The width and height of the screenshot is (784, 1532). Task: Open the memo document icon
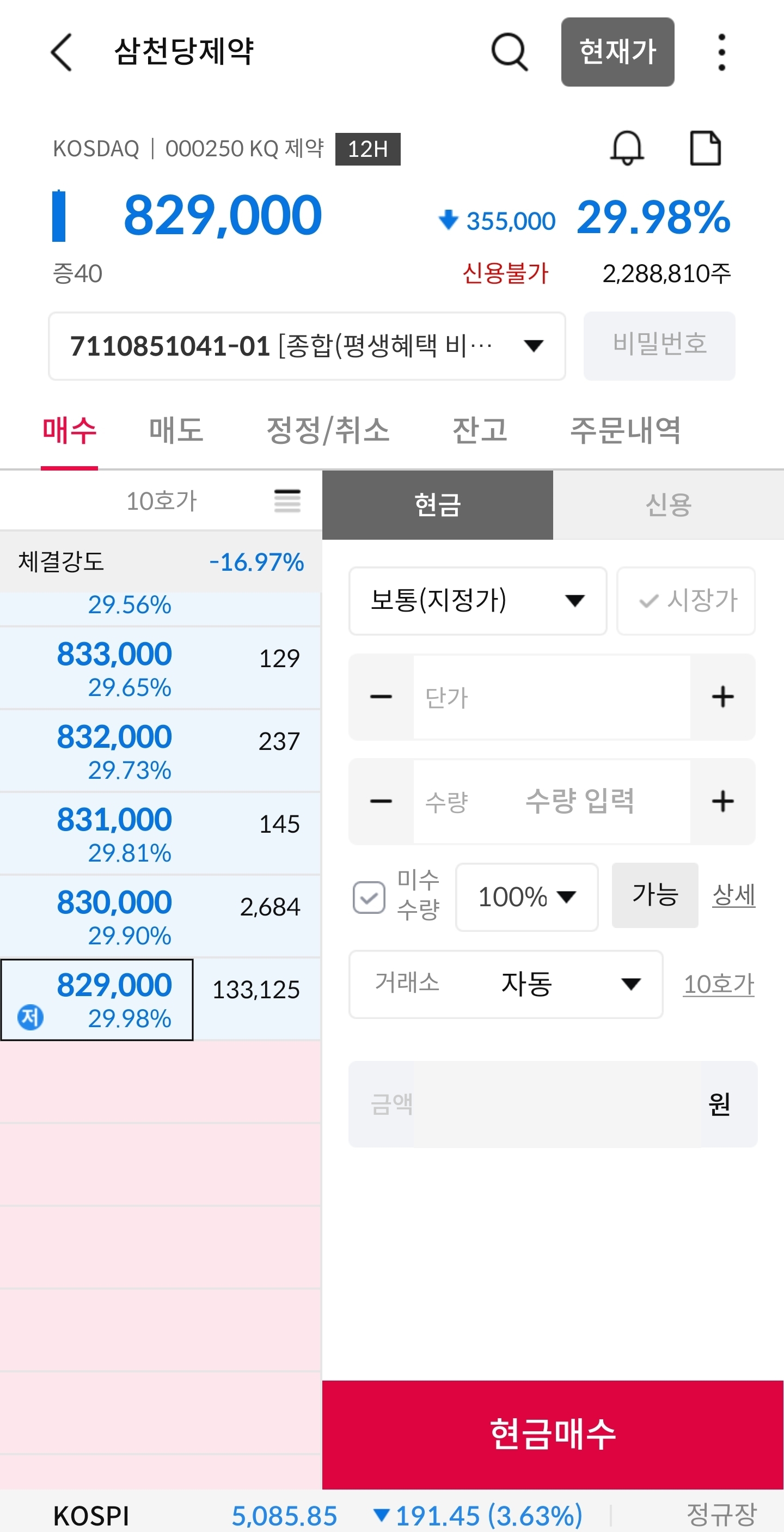point(705,148)
